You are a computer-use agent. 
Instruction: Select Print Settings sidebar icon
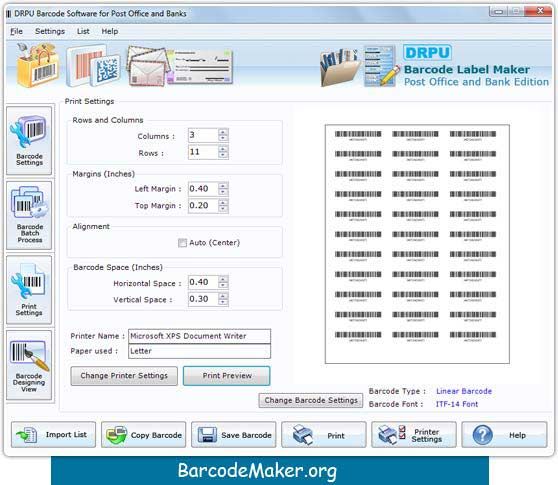(29, 290)
